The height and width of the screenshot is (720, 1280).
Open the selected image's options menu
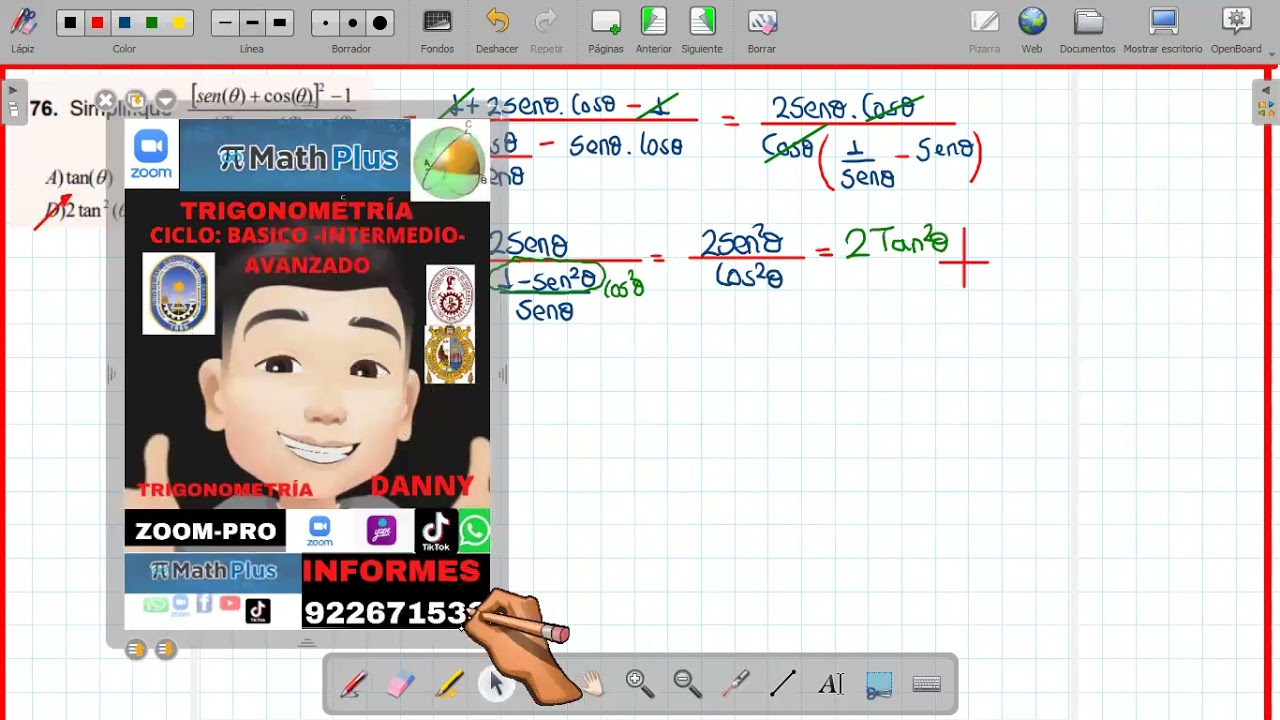click(x=165, y=100)
